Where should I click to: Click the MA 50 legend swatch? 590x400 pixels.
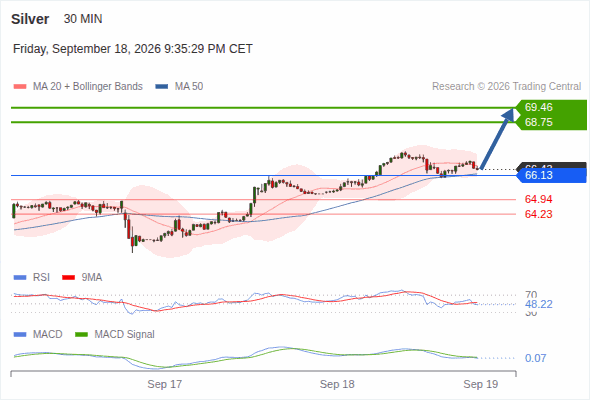point(162,87)
